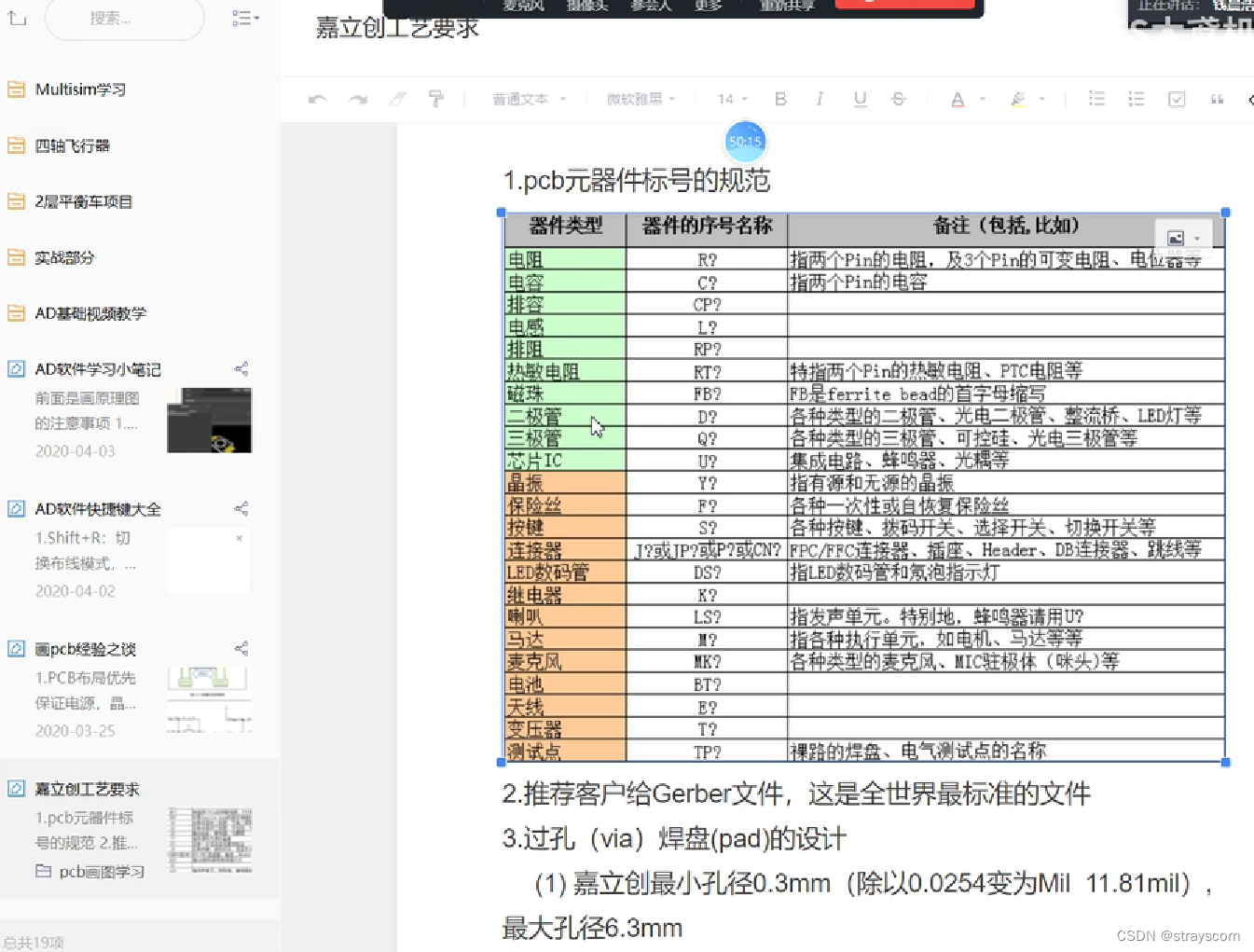Screen dimensions: 1254x952
Task: Open the 画pcb经验之谈 note
Action: [85, 649]
